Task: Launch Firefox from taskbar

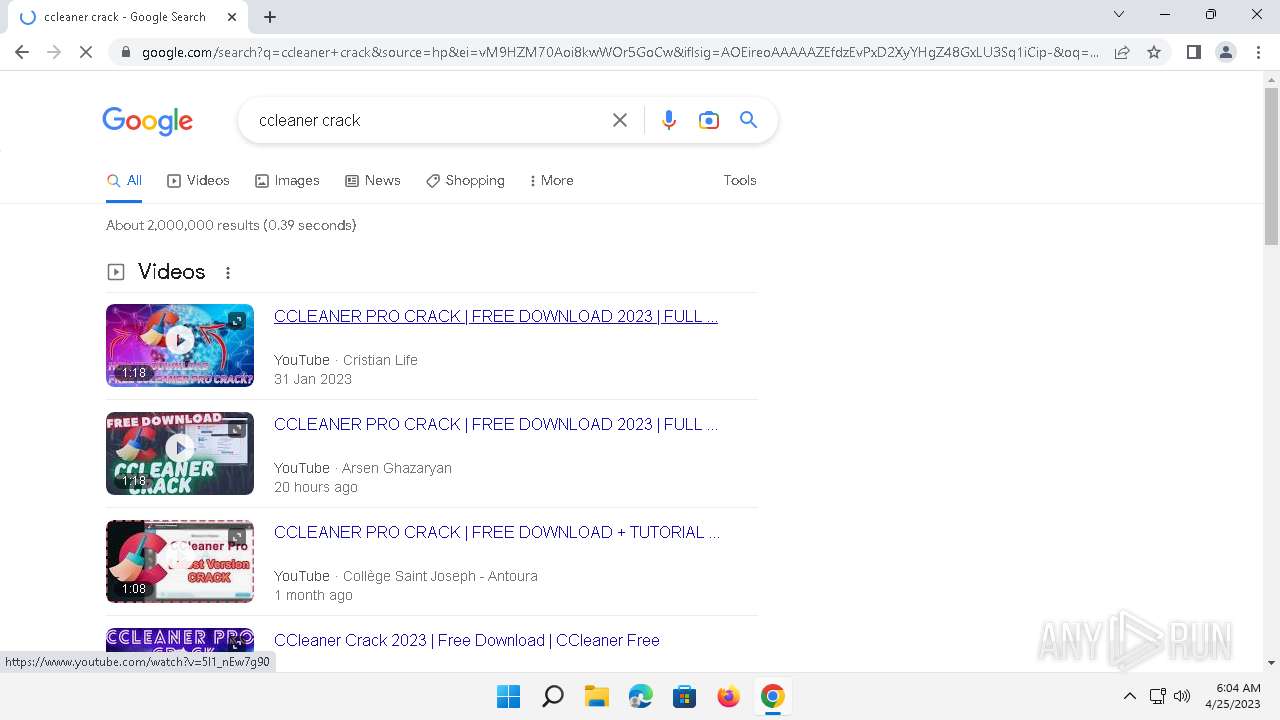Action: coord(728,696)
